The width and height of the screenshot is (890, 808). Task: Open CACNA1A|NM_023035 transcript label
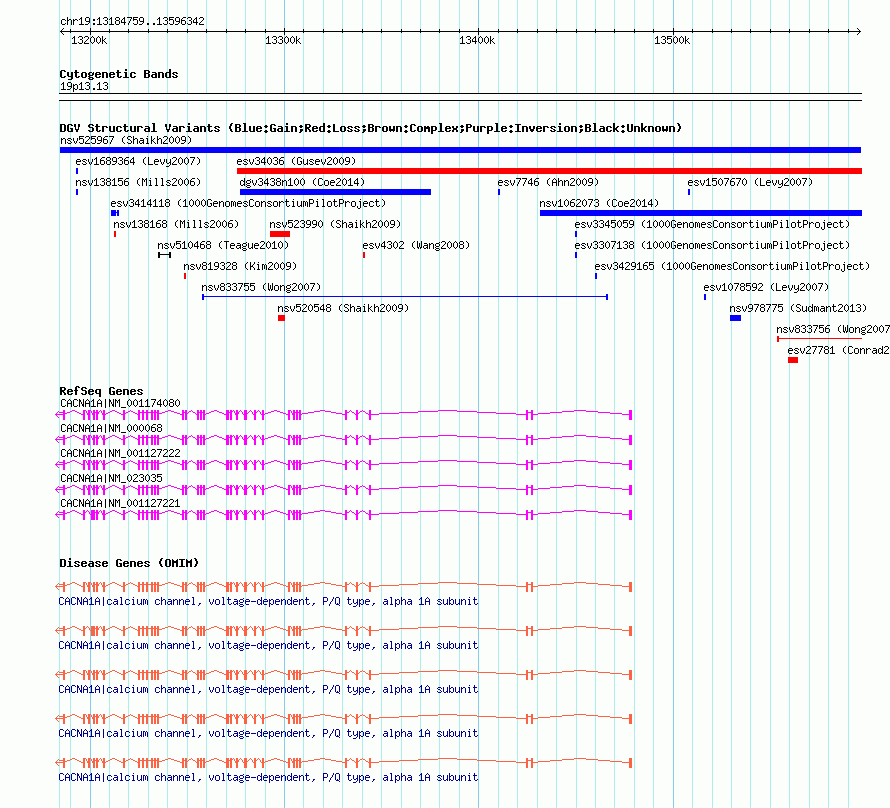coord(111,478)
